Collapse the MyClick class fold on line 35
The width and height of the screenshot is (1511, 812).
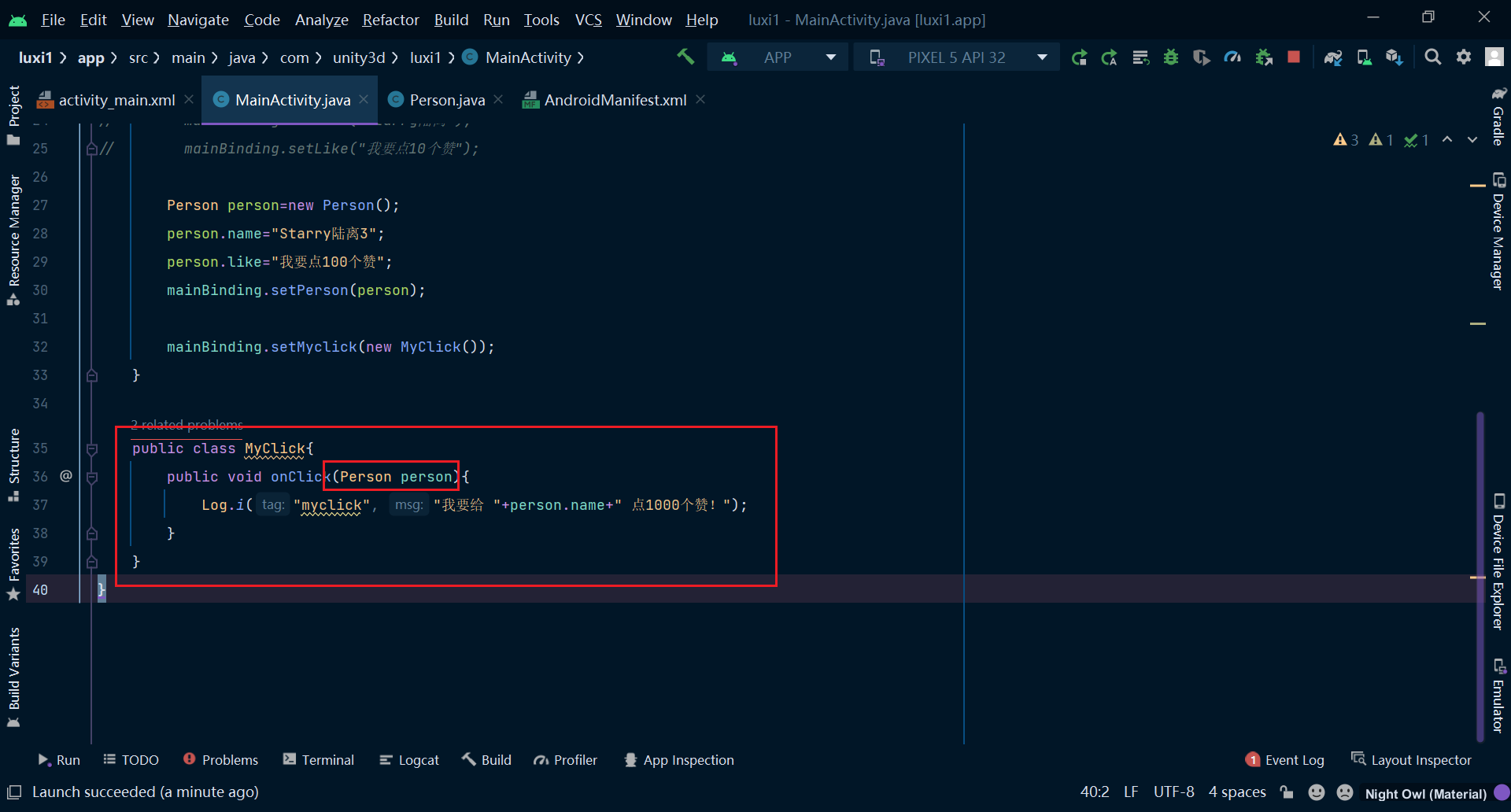coord(92,448)
